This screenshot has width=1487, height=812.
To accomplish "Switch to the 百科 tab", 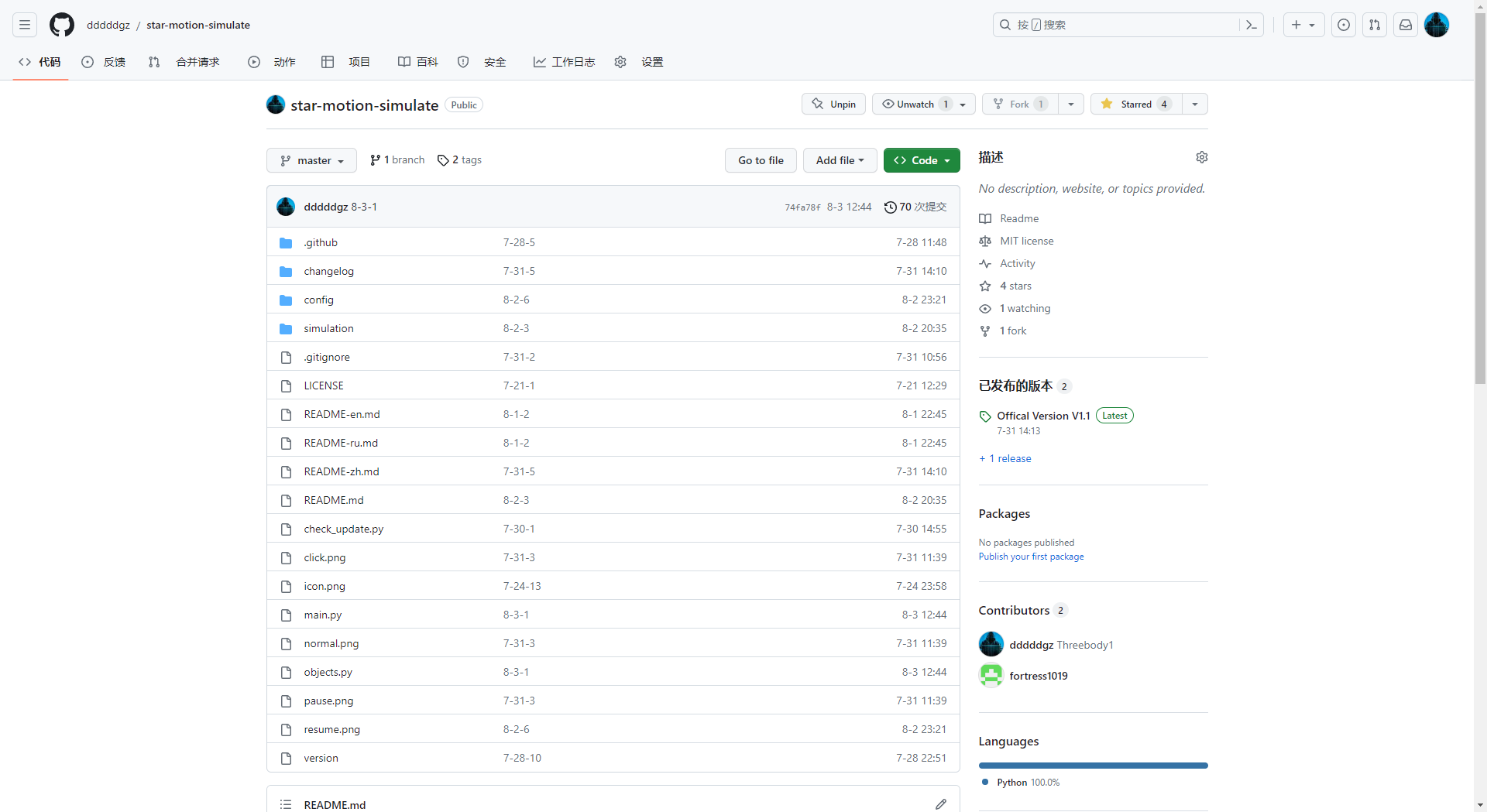I will pos(418,62).
